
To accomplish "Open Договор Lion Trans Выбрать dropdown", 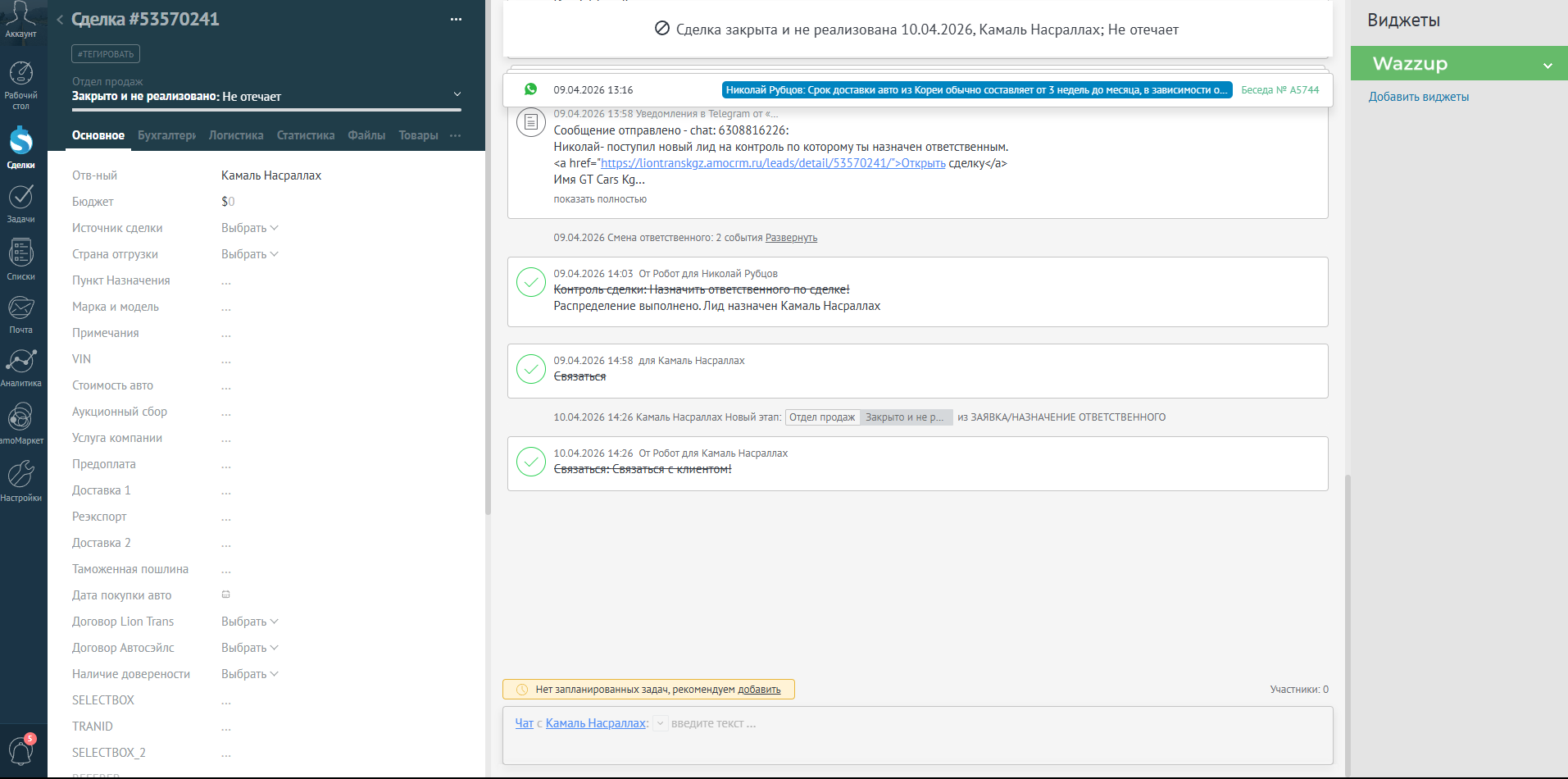I will (x=250, y=622).
